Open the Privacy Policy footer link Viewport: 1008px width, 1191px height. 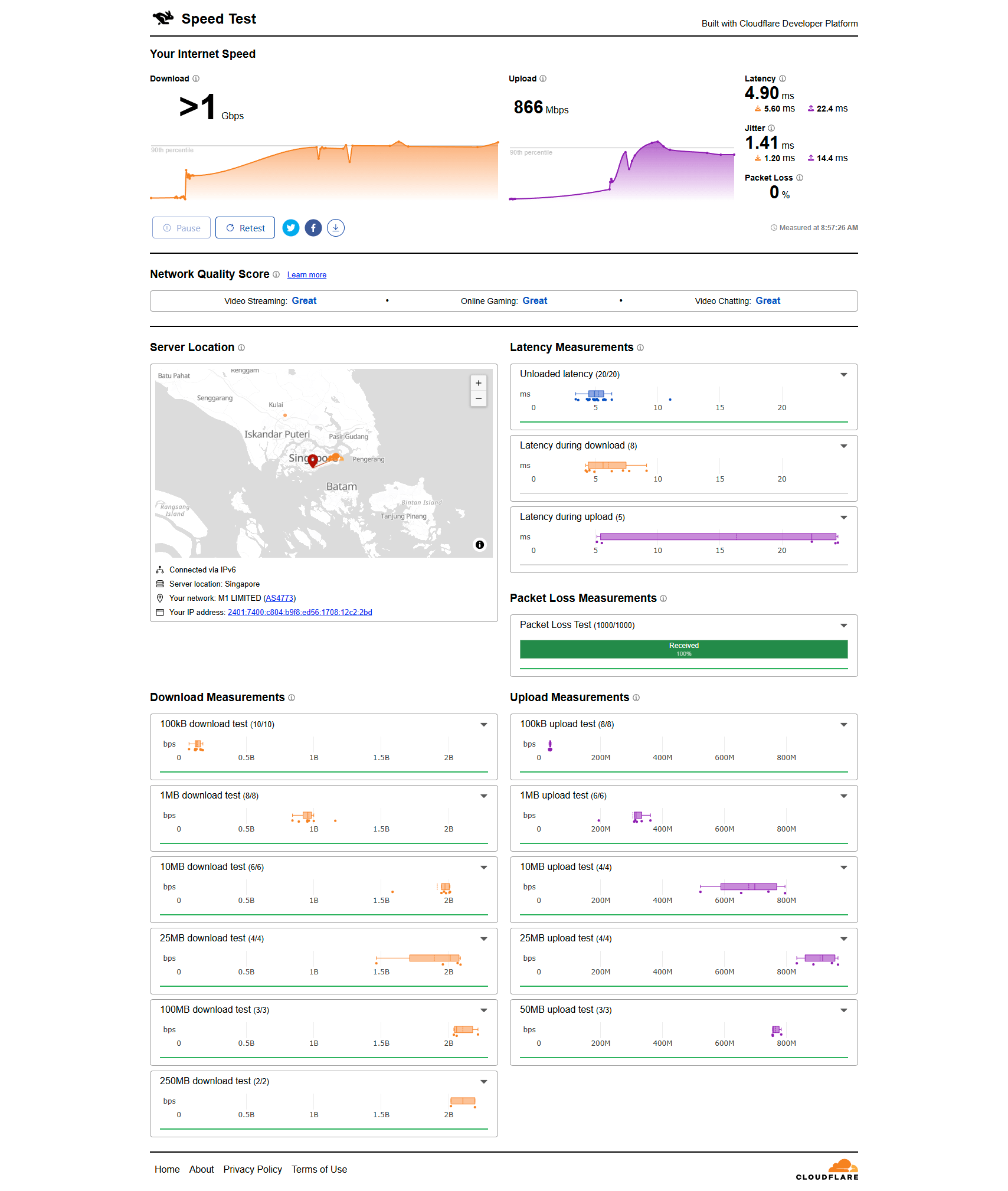[x=252, y=1169]
